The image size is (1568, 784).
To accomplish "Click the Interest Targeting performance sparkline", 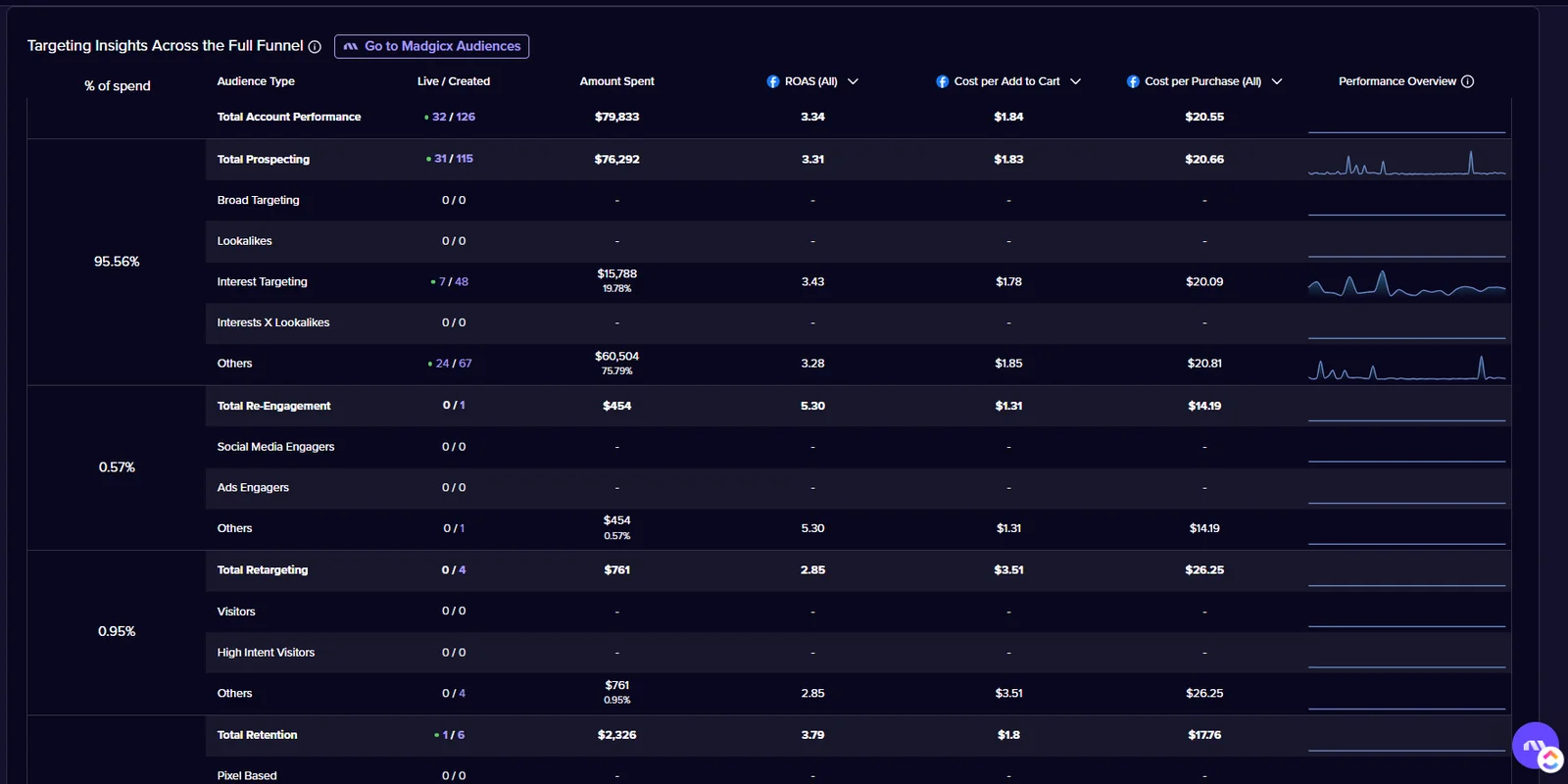I will click(x=1406, y=284).
